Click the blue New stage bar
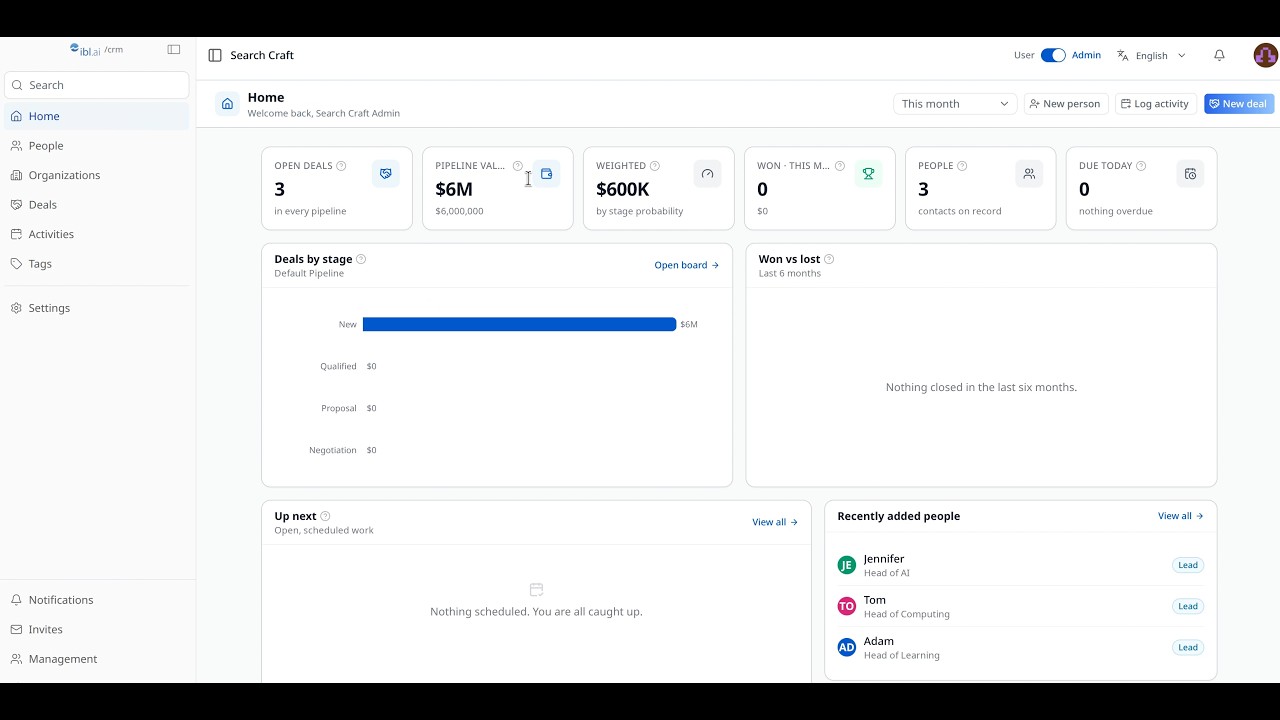This screenshot has height=720, width=1280. pos(519,324)
